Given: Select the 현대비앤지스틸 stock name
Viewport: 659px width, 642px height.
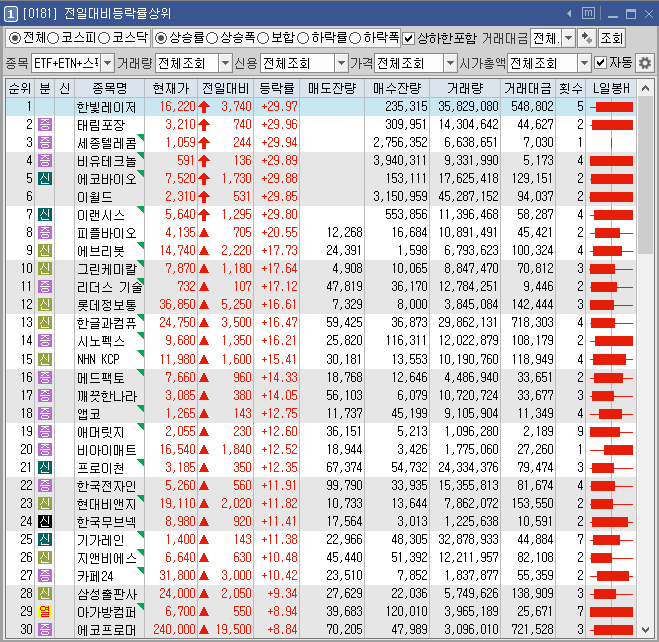Looking at the screenshot, I should 107,503.
